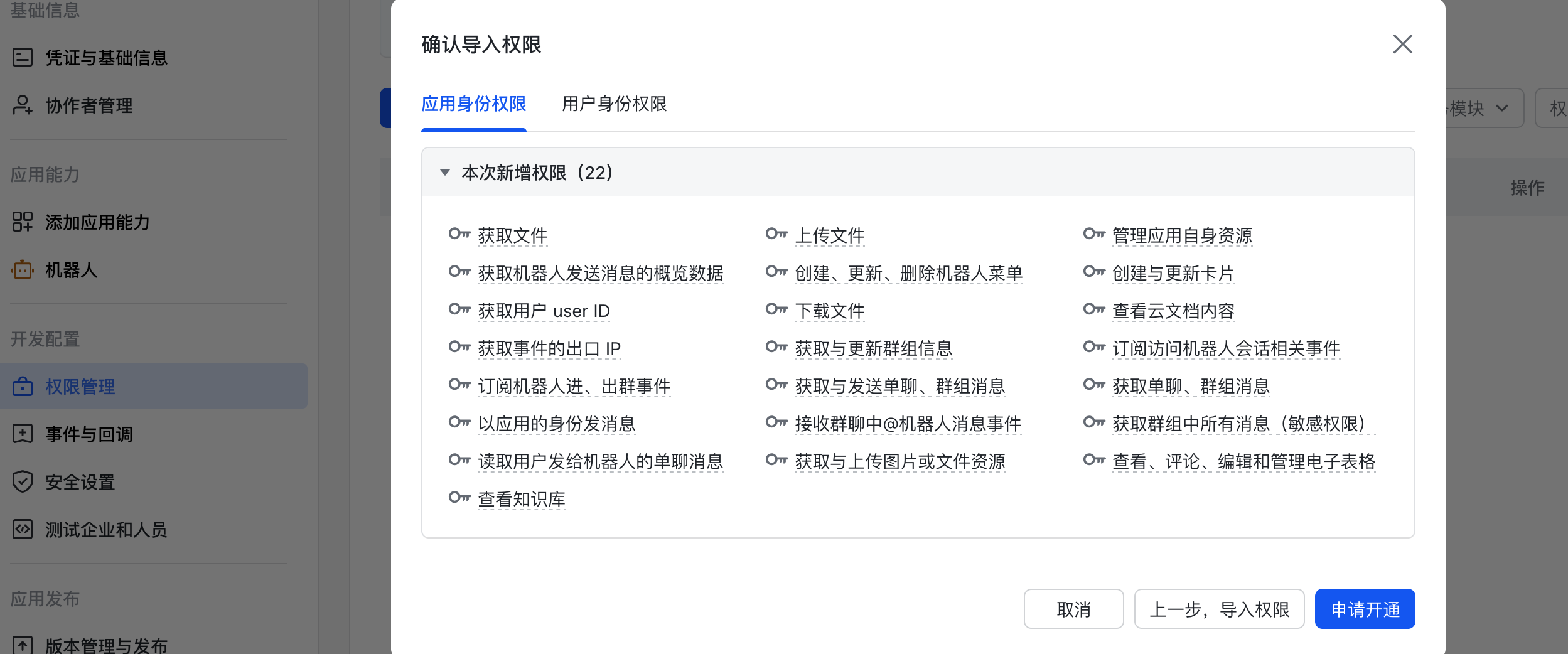Click the 取消 button
This screenshot has width=1568, height=654.
click(1073, 609)
